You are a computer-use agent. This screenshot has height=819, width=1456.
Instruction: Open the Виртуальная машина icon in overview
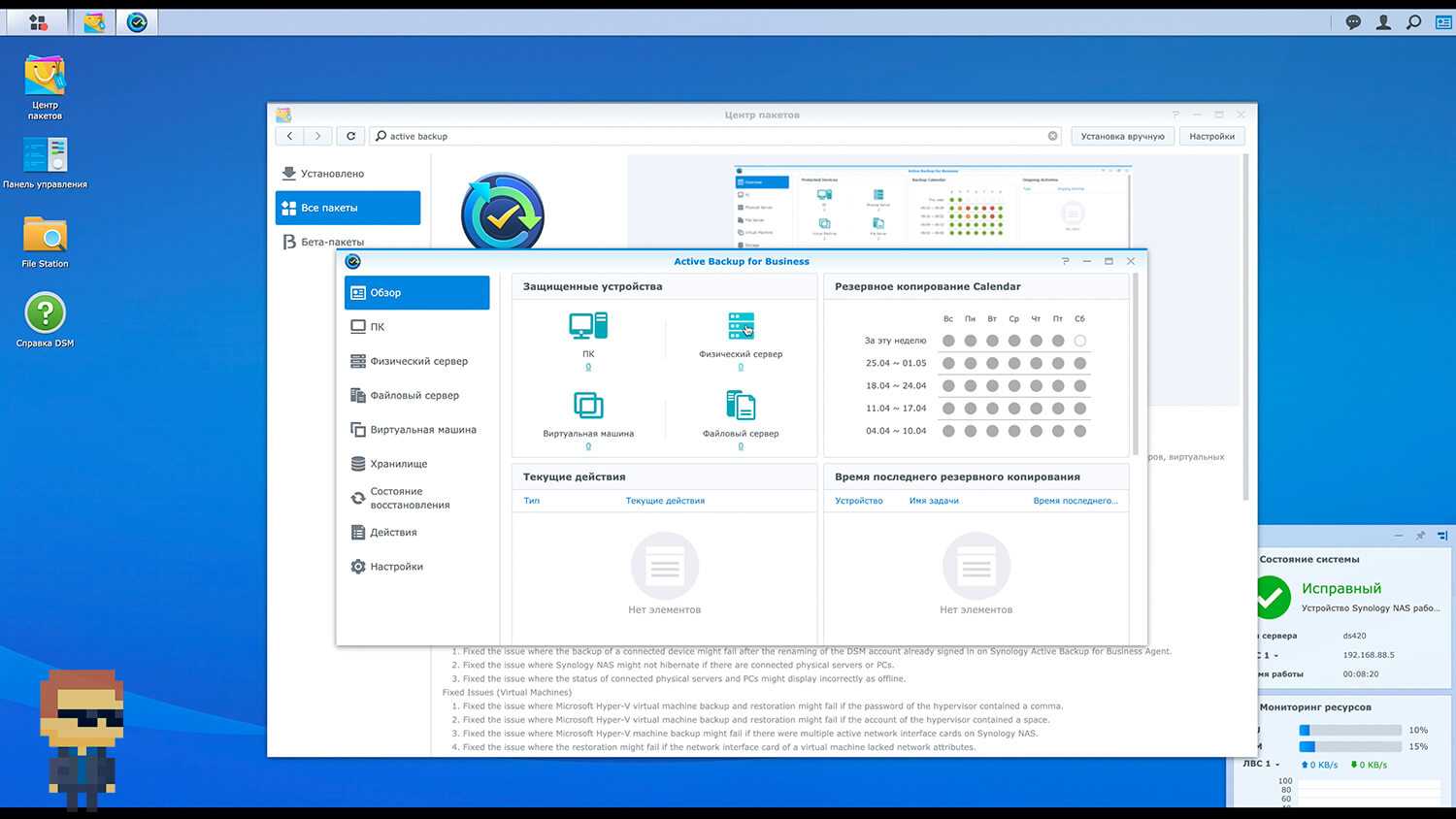(x=588, y=406)
